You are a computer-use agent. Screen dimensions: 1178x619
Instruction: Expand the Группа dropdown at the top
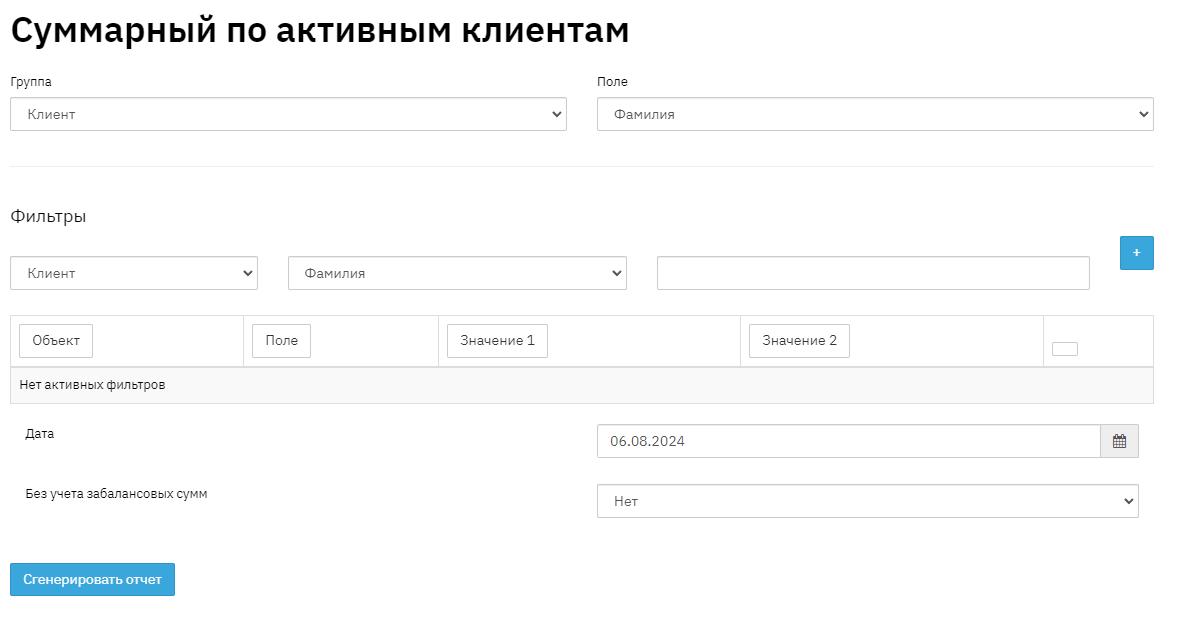pos(288,114)
